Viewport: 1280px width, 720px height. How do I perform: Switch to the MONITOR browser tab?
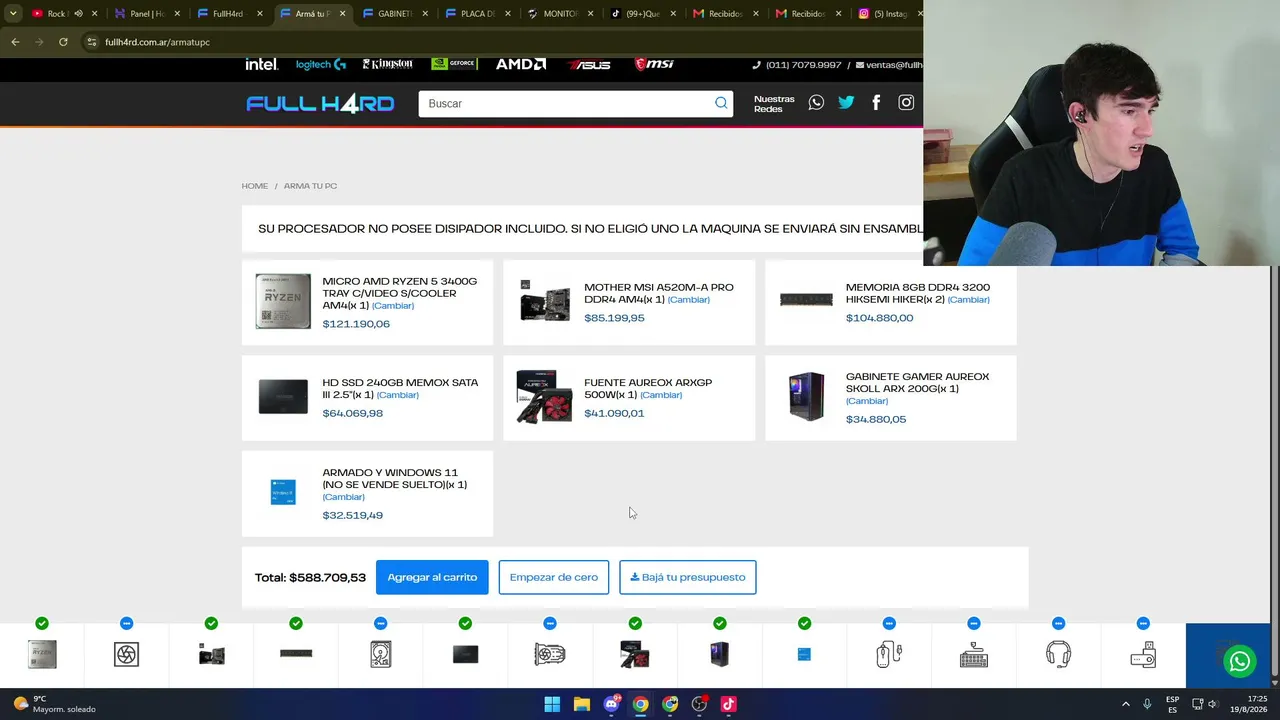[x=559, y=14]
